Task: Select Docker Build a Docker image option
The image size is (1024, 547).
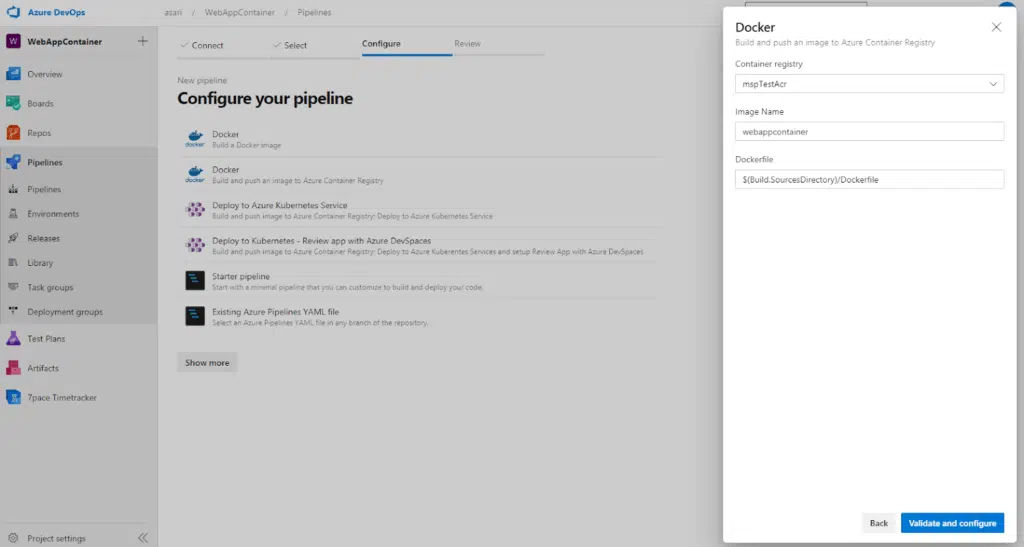Action: (421, 139)
